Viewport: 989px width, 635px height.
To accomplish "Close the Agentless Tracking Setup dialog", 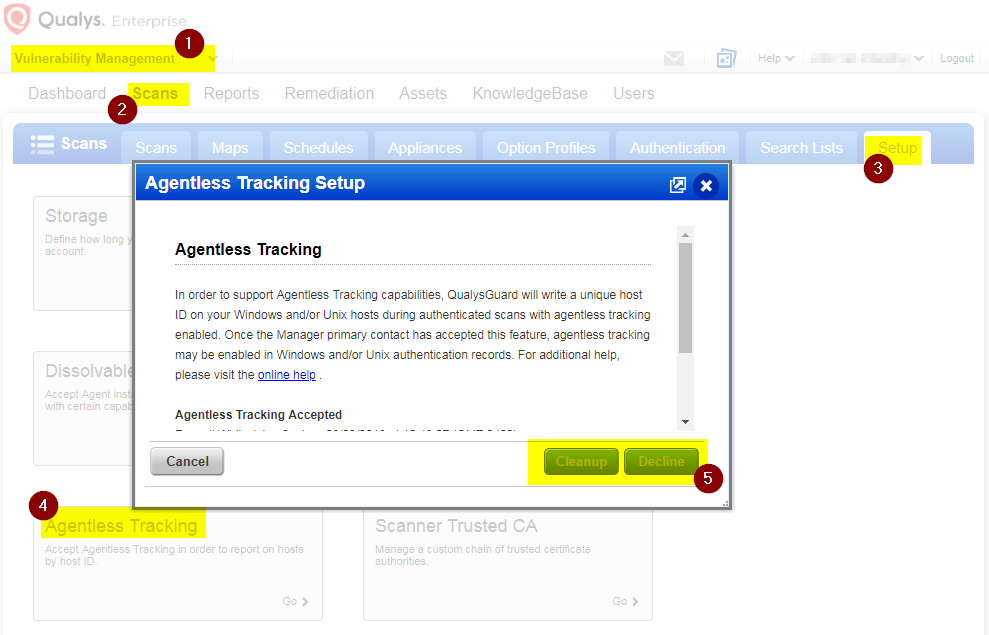I will (706, 185).
